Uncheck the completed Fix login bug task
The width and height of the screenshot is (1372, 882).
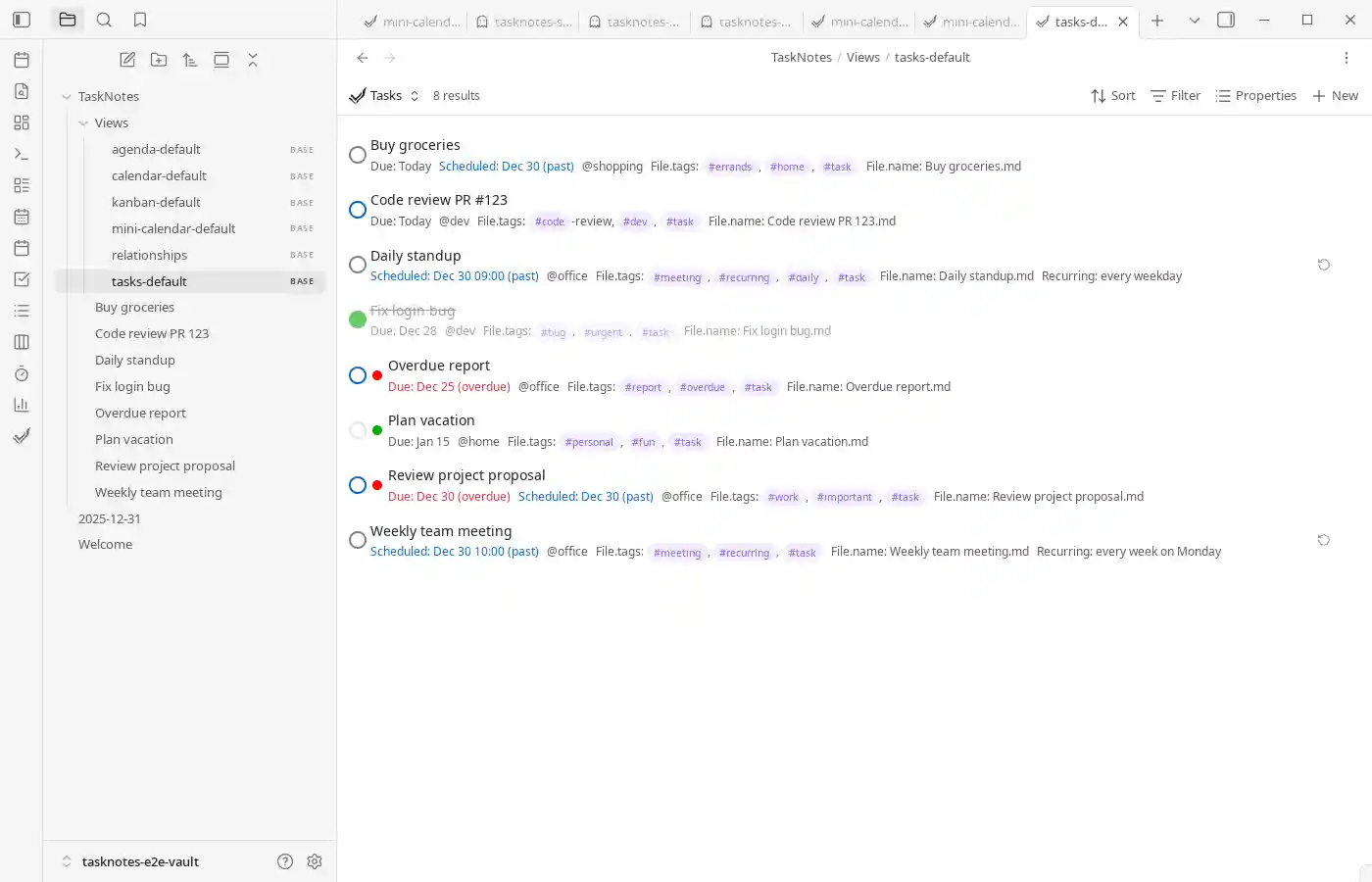(358, 319)
